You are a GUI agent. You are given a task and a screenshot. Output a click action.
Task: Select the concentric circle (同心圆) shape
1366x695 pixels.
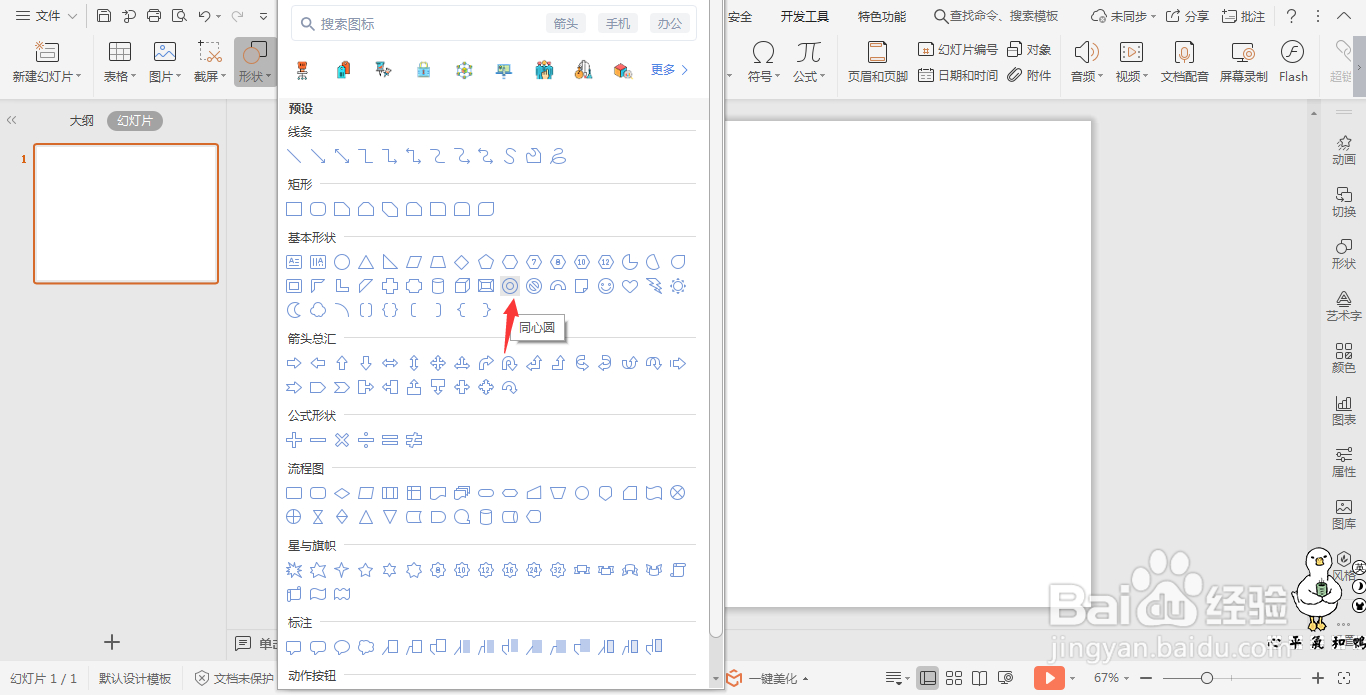tap(510, 286)
